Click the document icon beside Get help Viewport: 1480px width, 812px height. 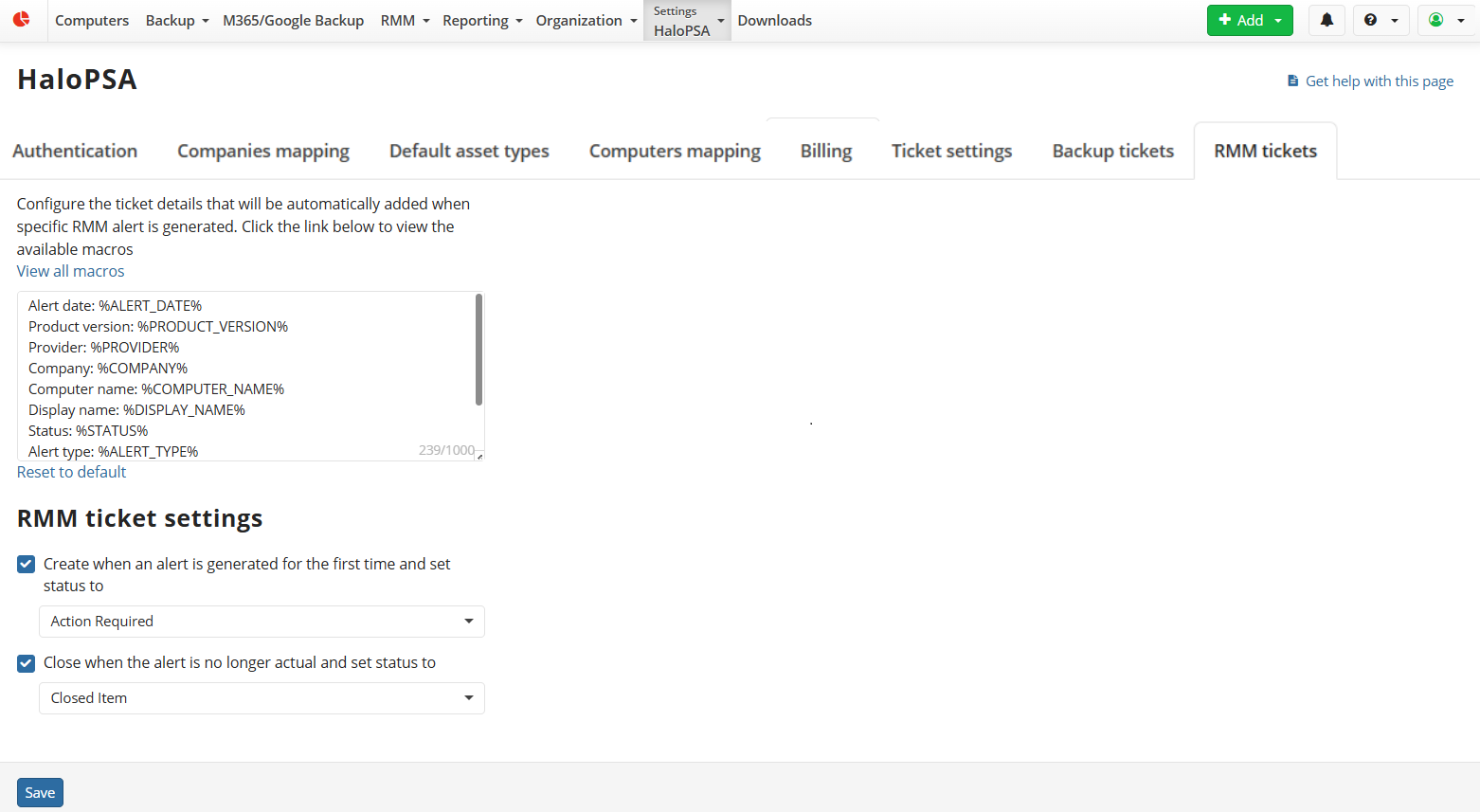pyautogui.click(x=1292, y=81)
